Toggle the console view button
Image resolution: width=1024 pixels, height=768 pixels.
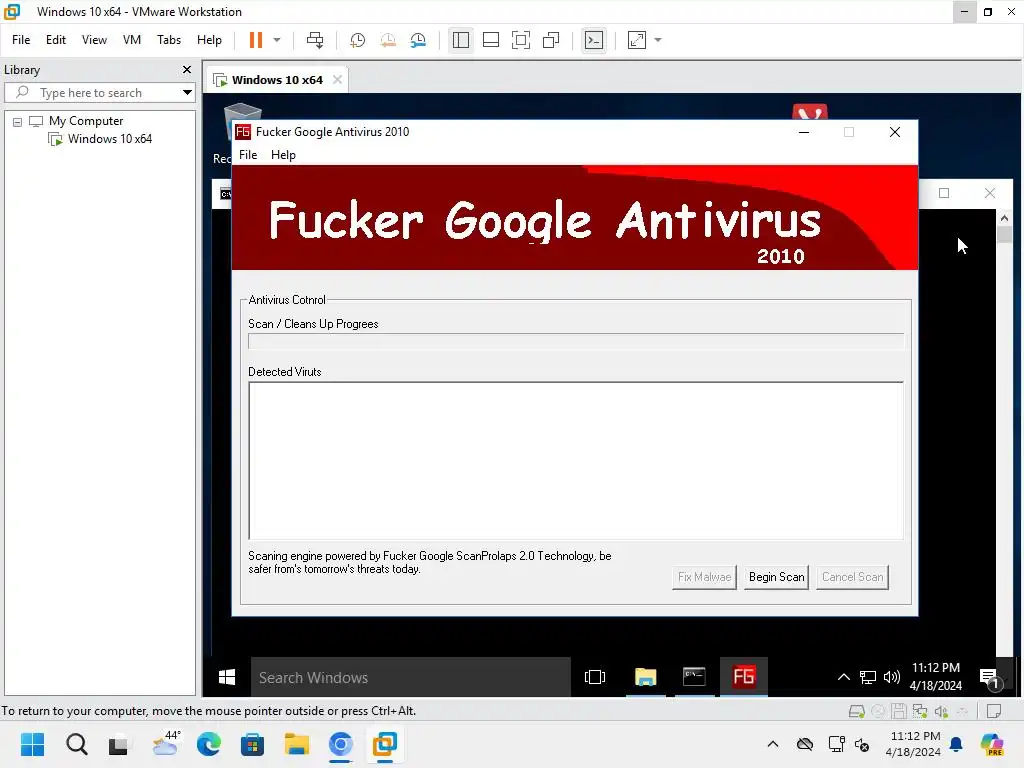pos(594,40)
